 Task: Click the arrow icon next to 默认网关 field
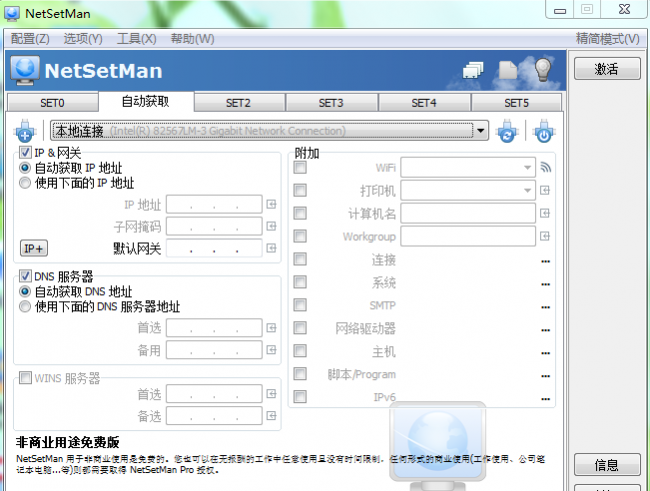[271, 248]
